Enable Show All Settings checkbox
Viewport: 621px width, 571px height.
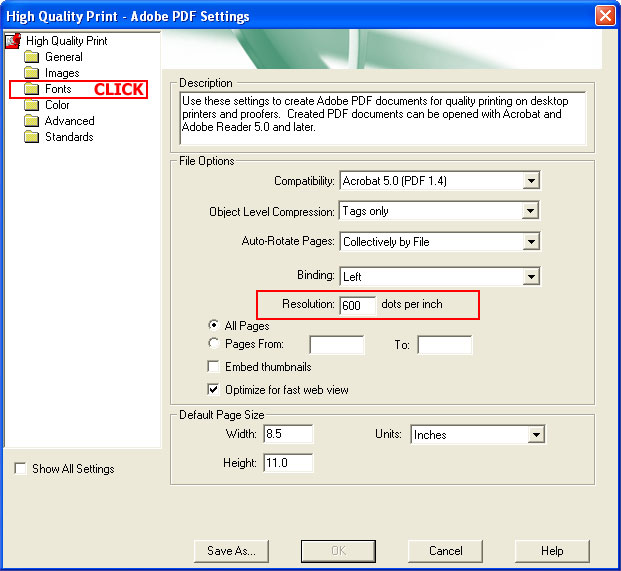tap(21, 468)
